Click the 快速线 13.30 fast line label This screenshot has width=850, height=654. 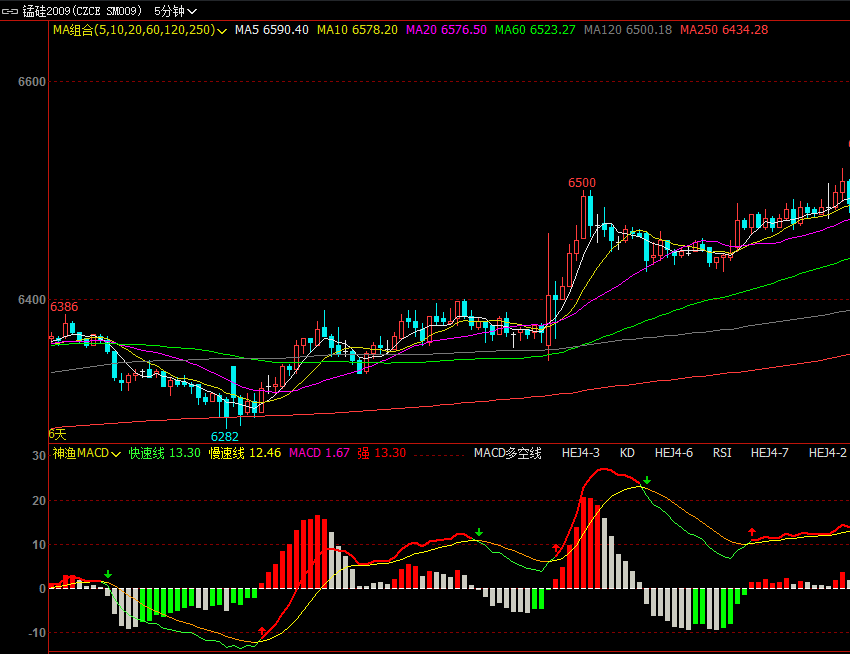point(165,453)
